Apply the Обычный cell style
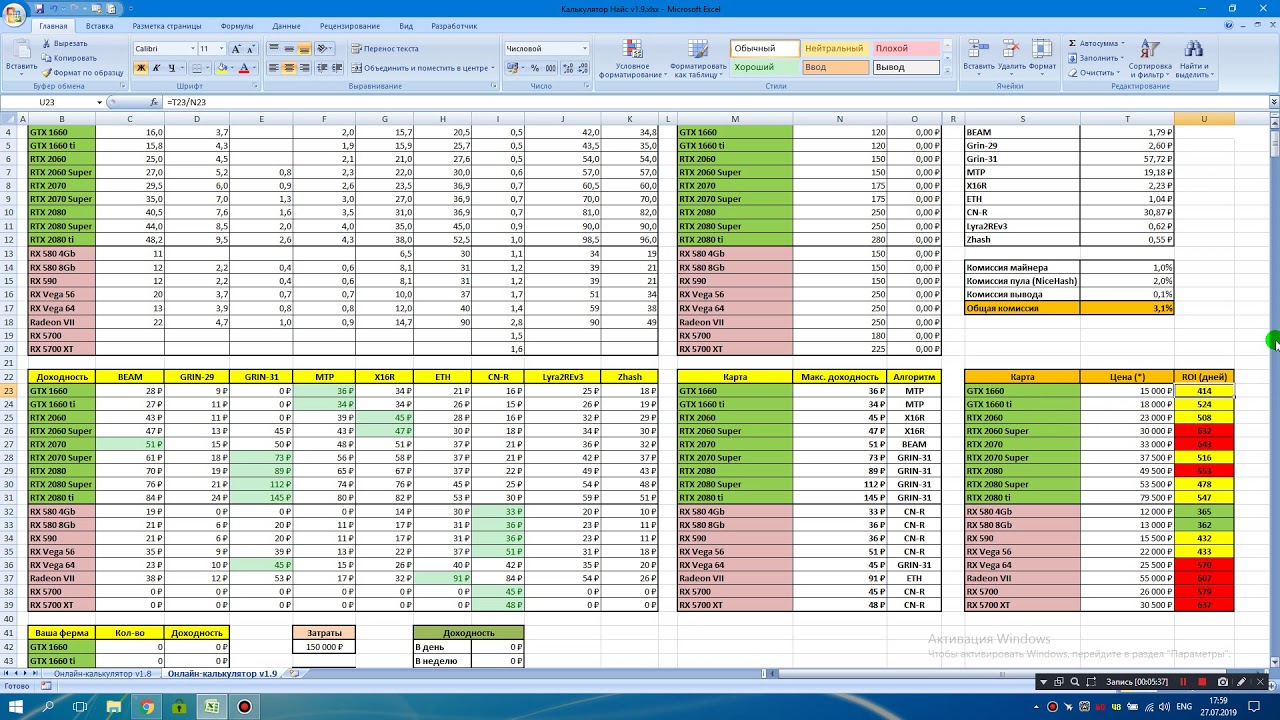This screenshot has height=720, width=1280. (x=765, y=48)
